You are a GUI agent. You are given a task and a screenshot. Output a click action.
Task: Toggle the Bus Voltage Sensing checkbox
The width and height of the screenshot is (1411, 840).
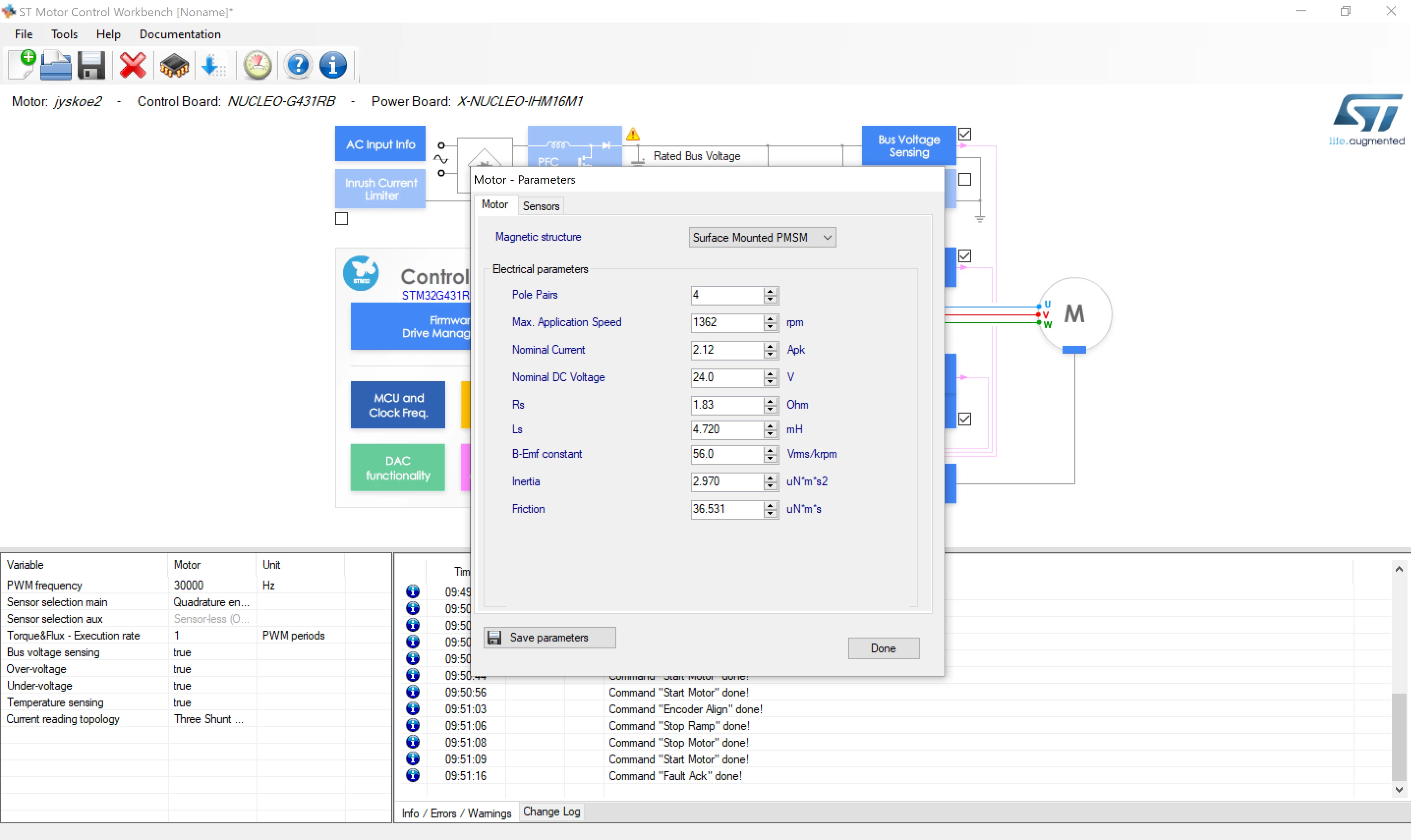click(965, 134)
